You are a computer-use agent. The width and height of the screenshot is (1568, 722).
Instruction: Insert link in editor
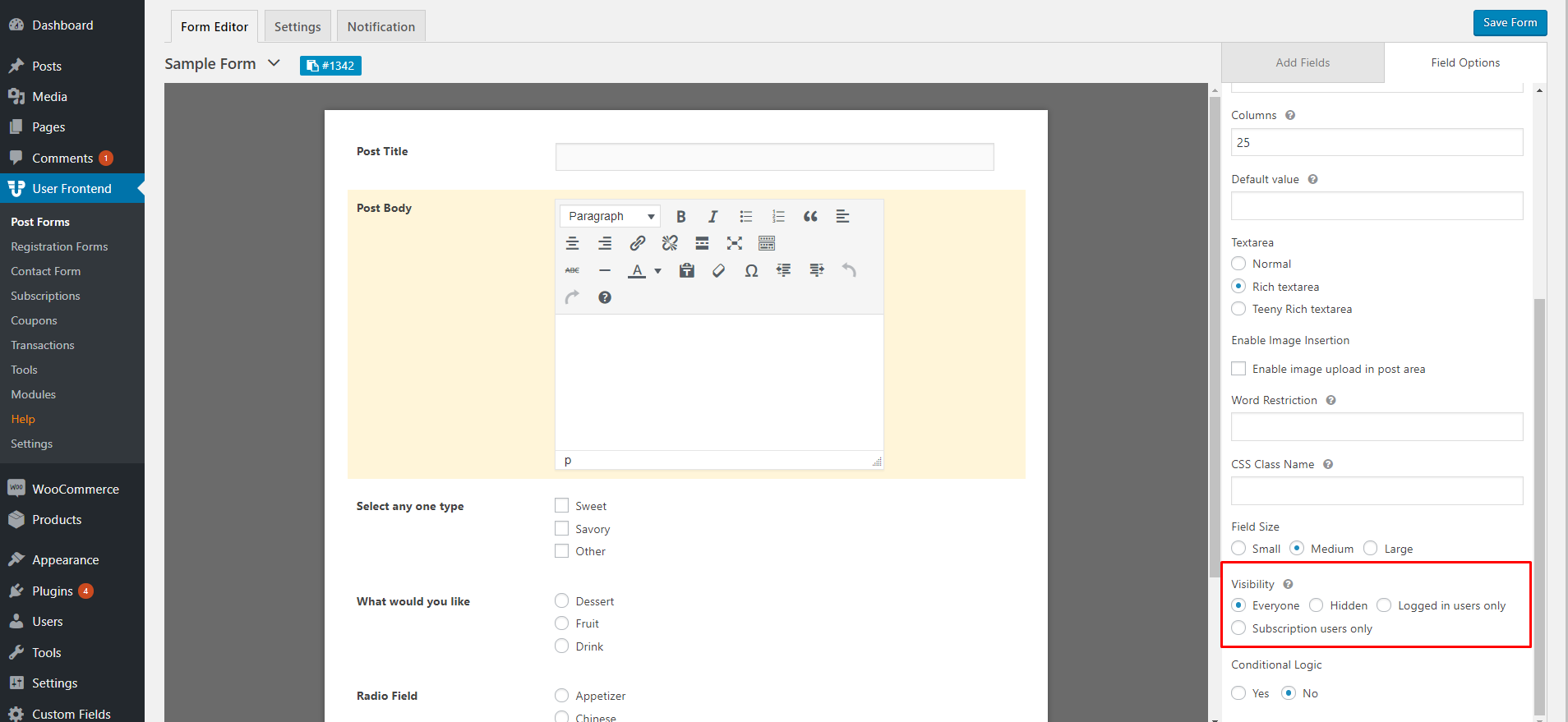click(x=638, y=243)
